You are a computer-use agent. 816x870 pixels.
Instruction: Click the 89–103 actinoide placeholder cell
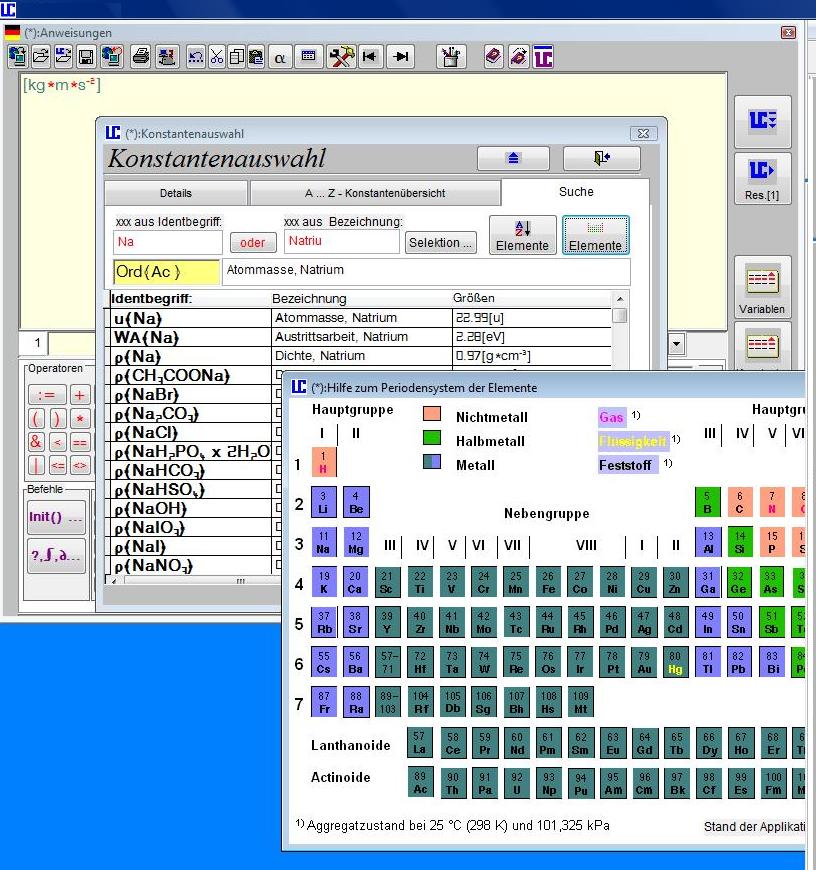click(x=388, y=702)
